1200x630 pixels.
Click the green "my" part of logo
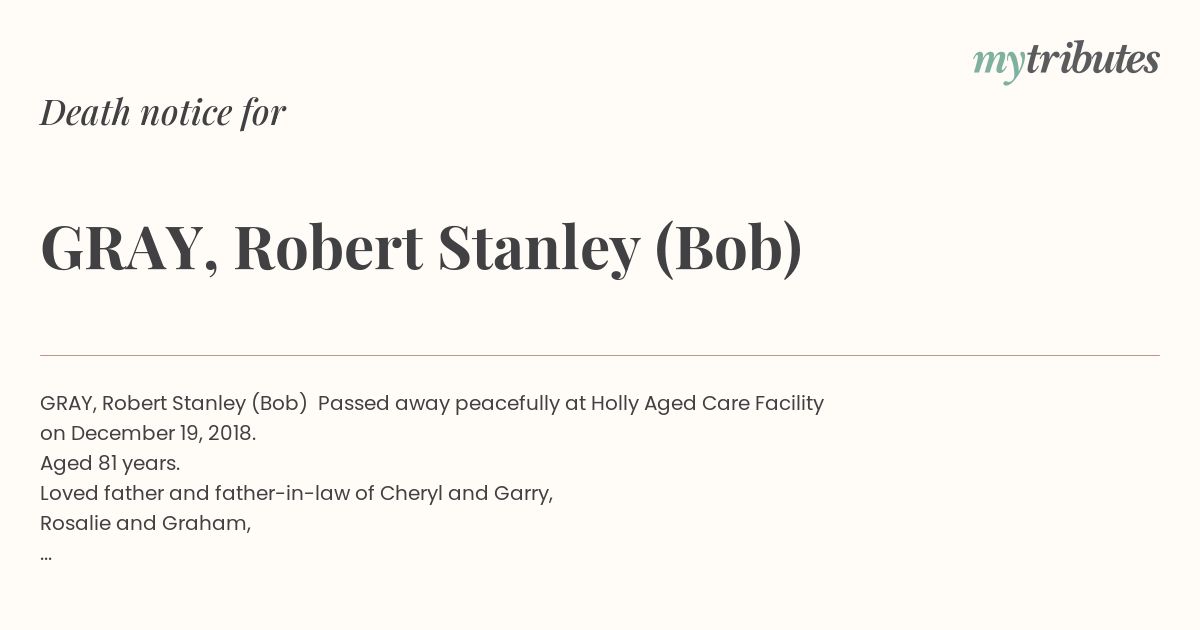999,64
